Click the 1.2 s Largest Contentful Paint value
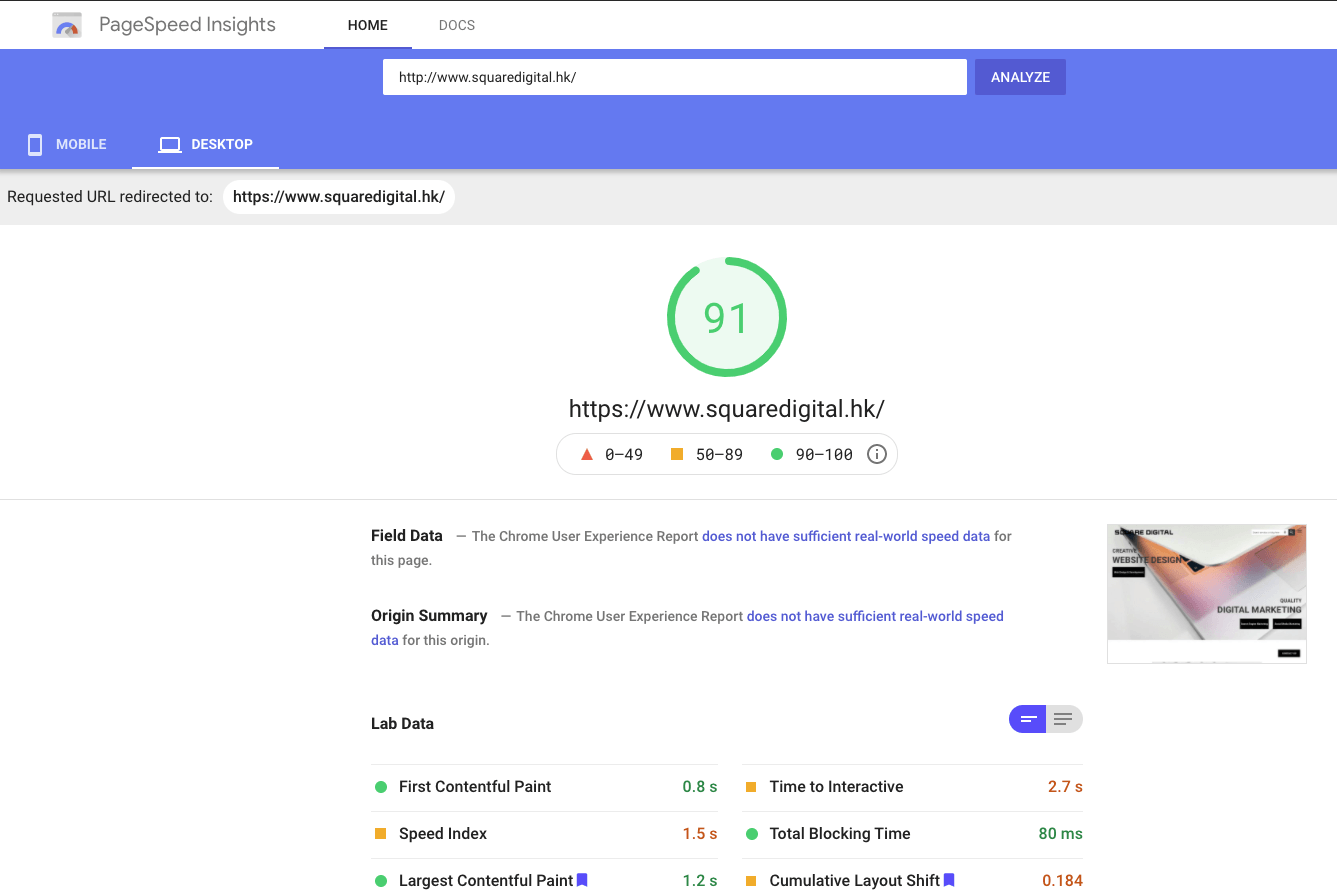The image size is (1337, 892). 700,881
